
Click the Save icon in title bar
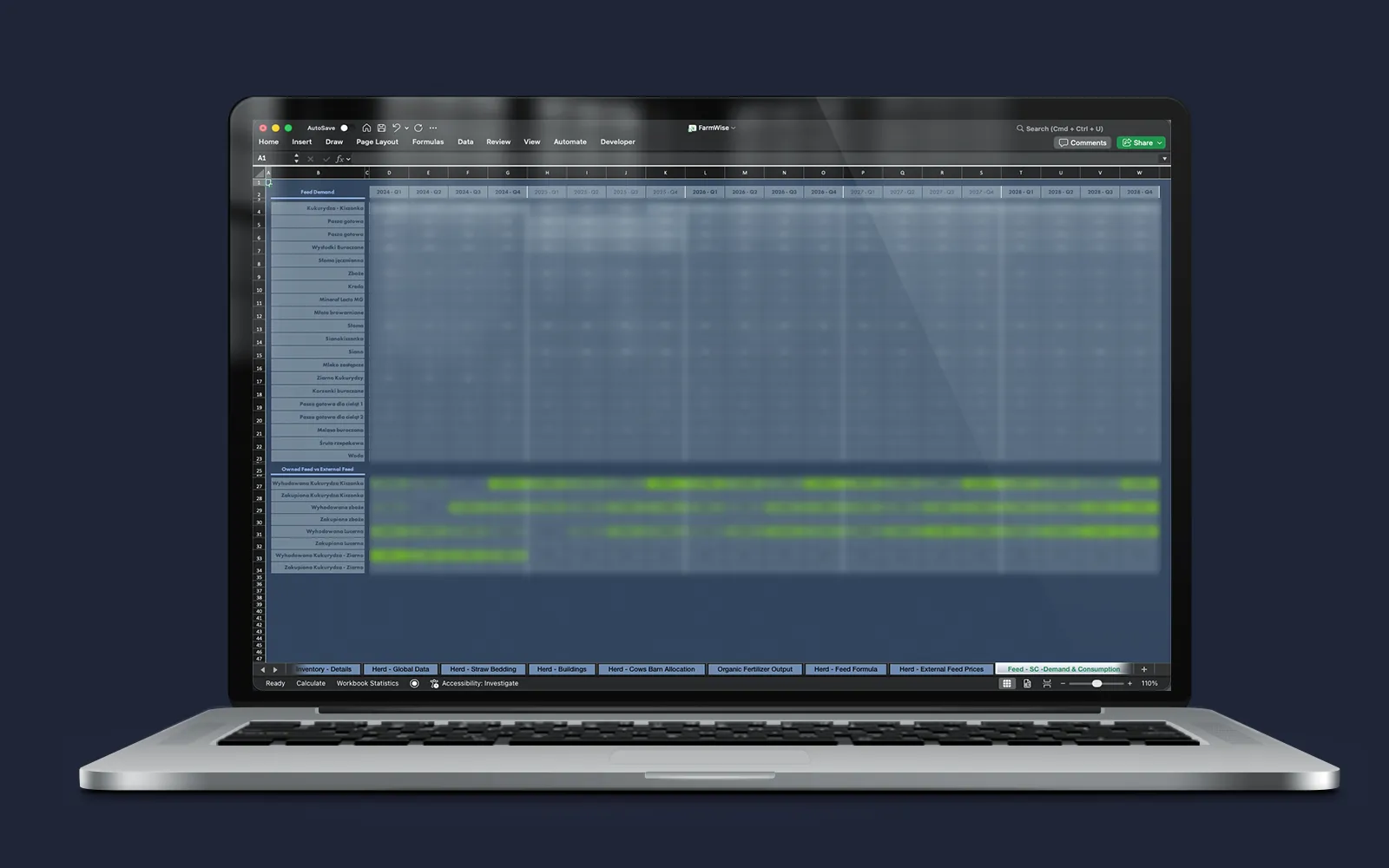point(381,128)
